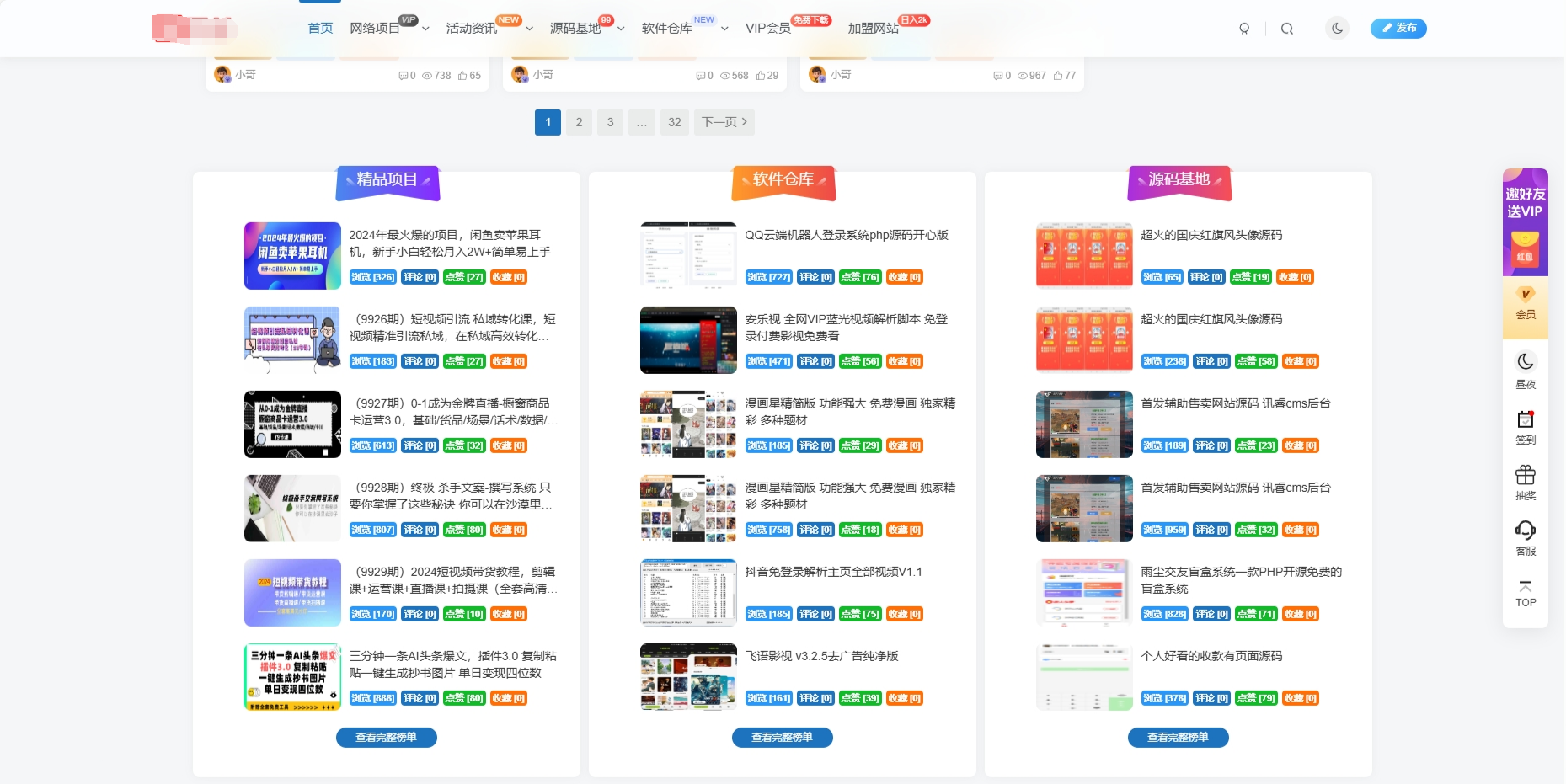1566x784 pixels.
Task: Select the 首页 menu item
Action: tap(319, 28)
